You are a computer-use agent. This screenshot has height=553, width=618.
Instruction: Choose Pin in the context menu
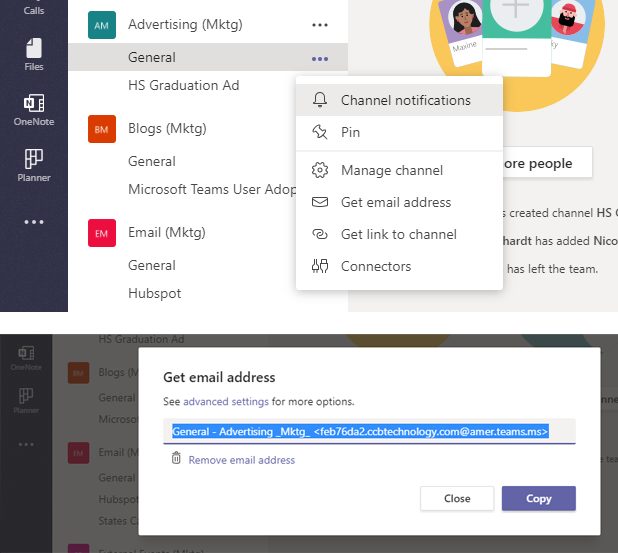[399, 132]
